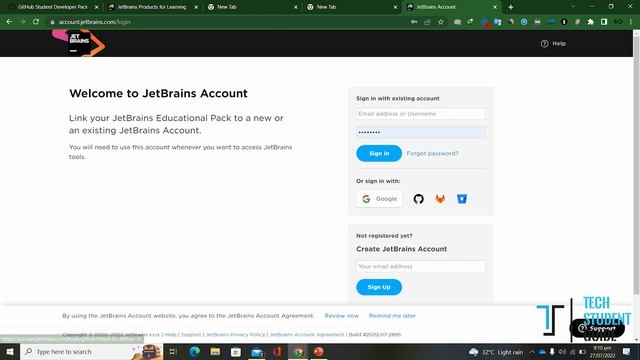Screen dimensions: 640x360
Task: Click the translate extension icon
Action: 498,22
